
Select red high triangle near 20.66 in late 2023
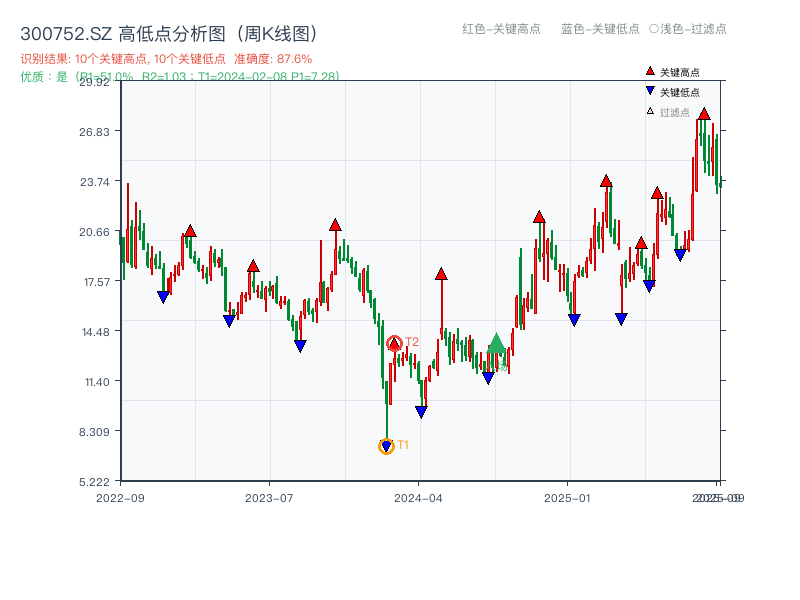coord(335,225)
